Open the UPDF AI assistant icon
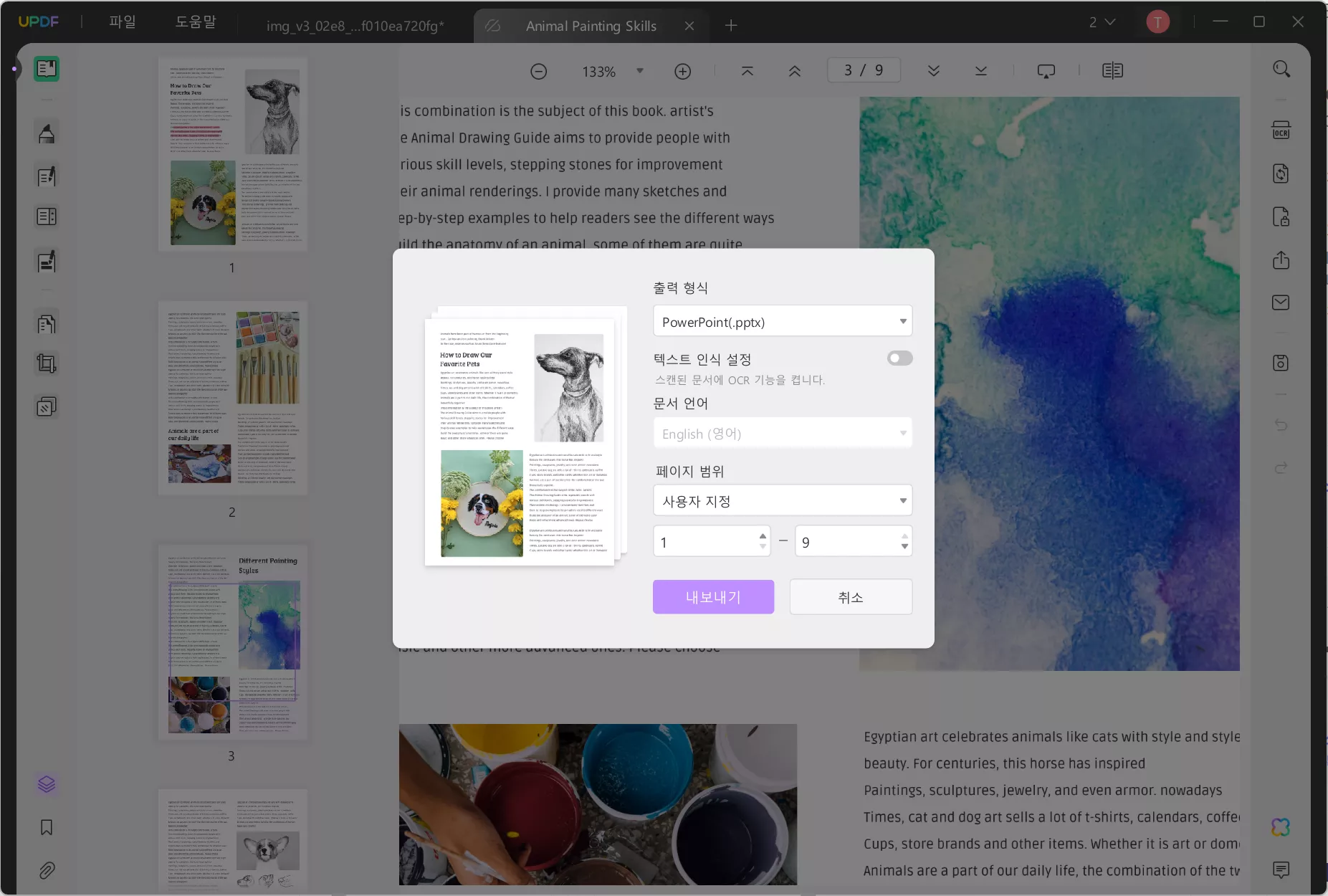Viewport: 1328px width, 896px height. pyautogui.click(x=1281, y=827)
